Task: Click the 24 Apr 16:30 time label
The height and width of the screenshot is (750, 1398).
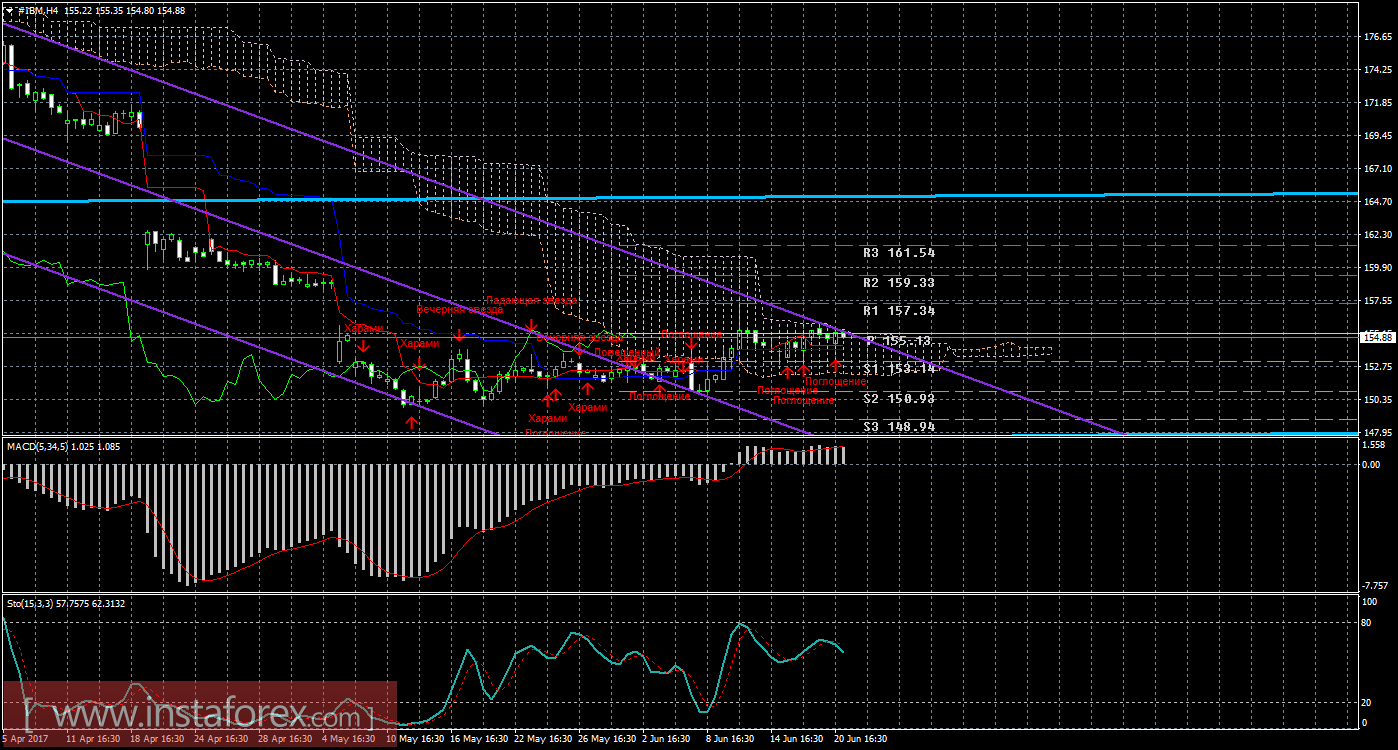Action: point(219,739)
